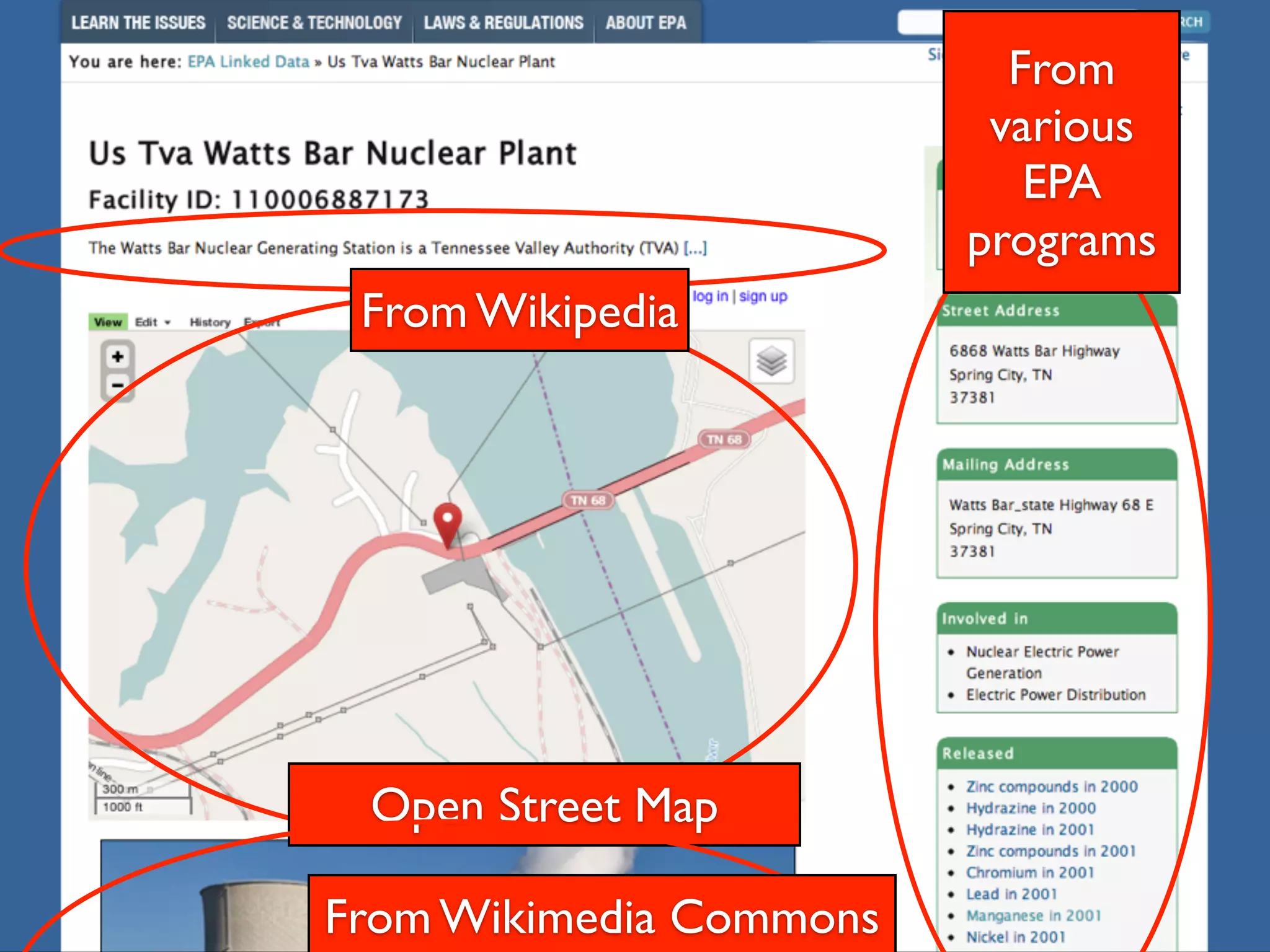Image resolution: width=1270 pixels, height=952 pixels.
Task: Open Science & Technology menu
Action: coord(314,23)
